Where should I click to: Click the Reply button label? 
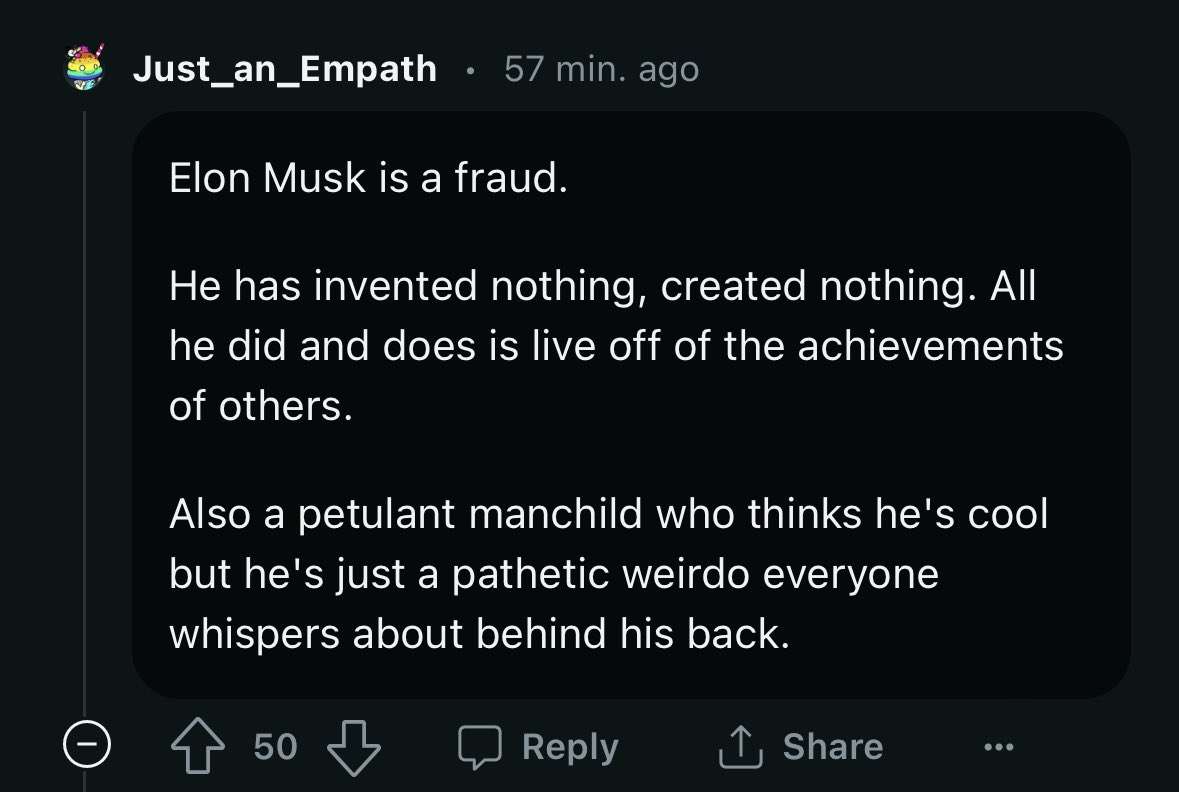tap(571, 747)
